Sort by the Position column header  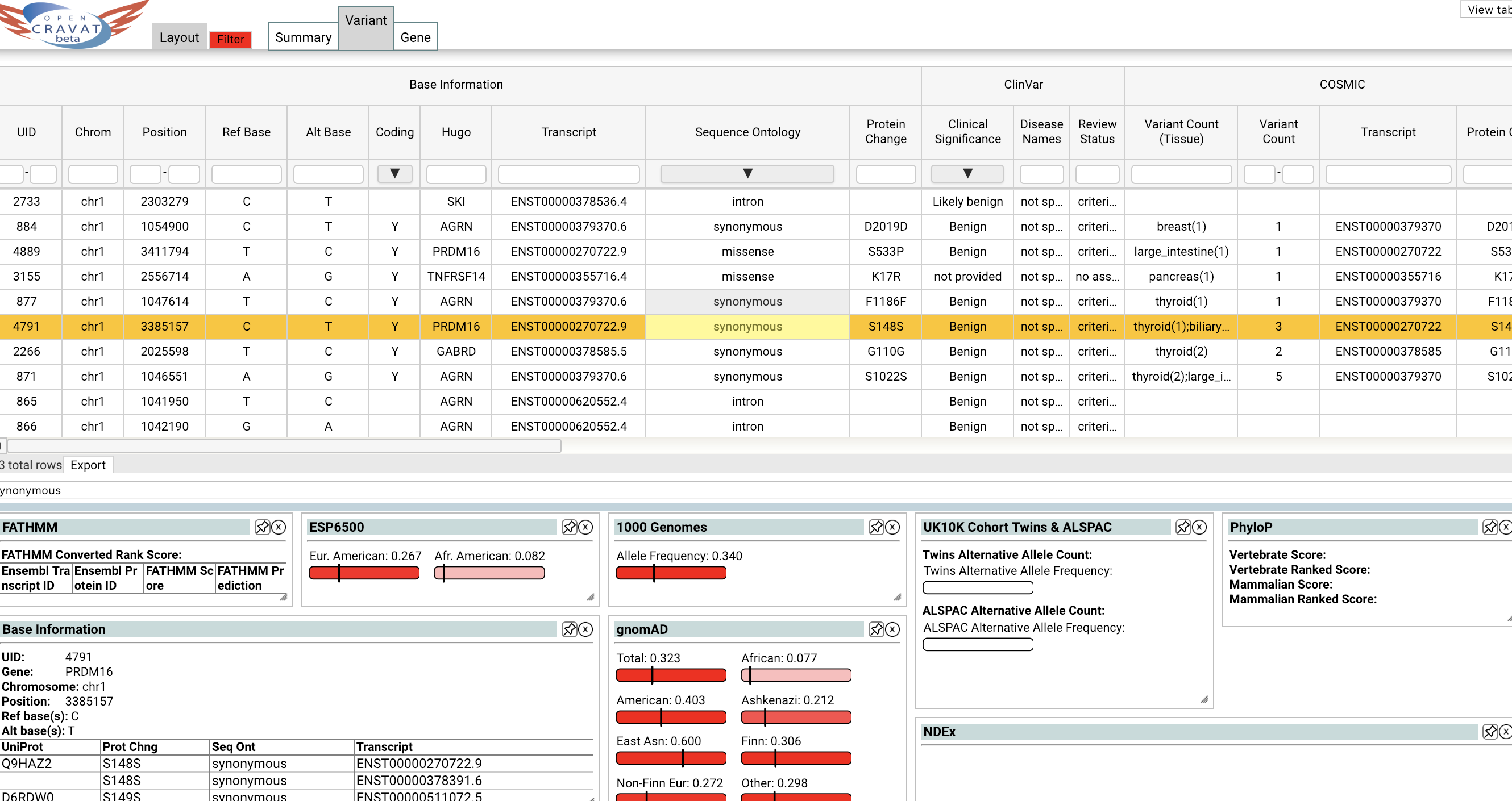pyautogui.click(x=164, y=132)
